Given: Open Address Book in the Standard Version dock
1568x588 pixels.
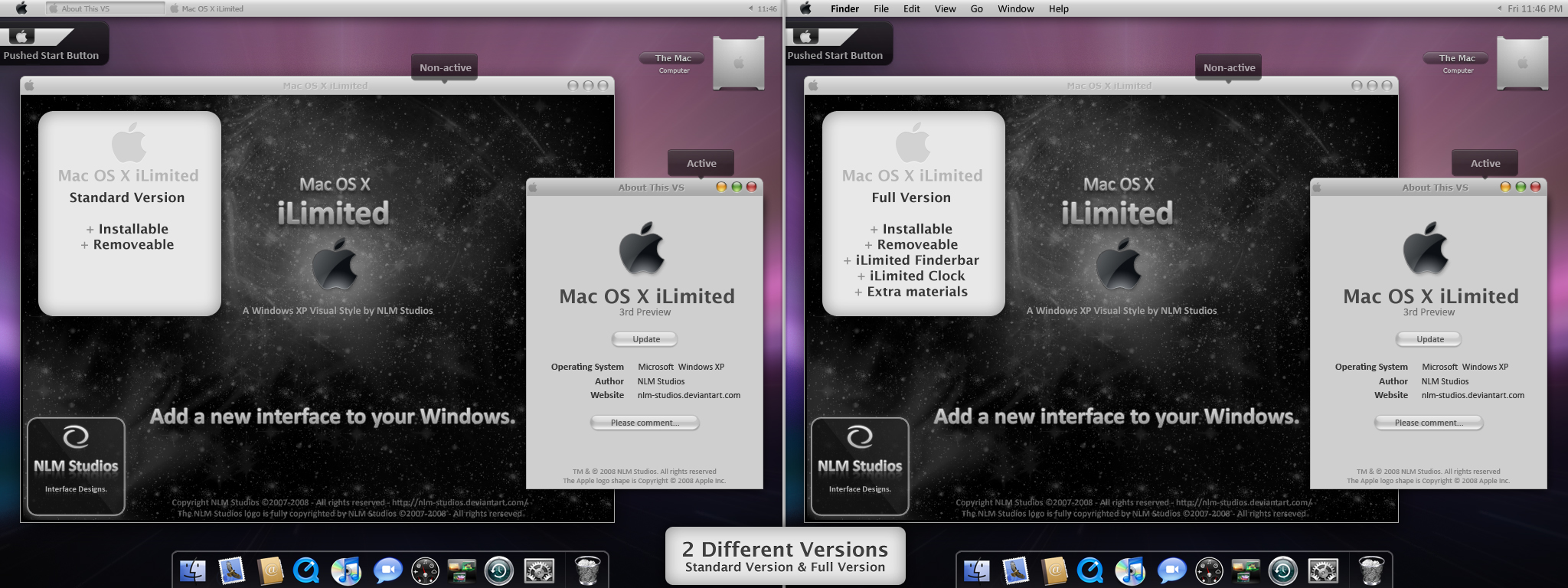Looking at the screenshot, I should click(x=269, y=570).
